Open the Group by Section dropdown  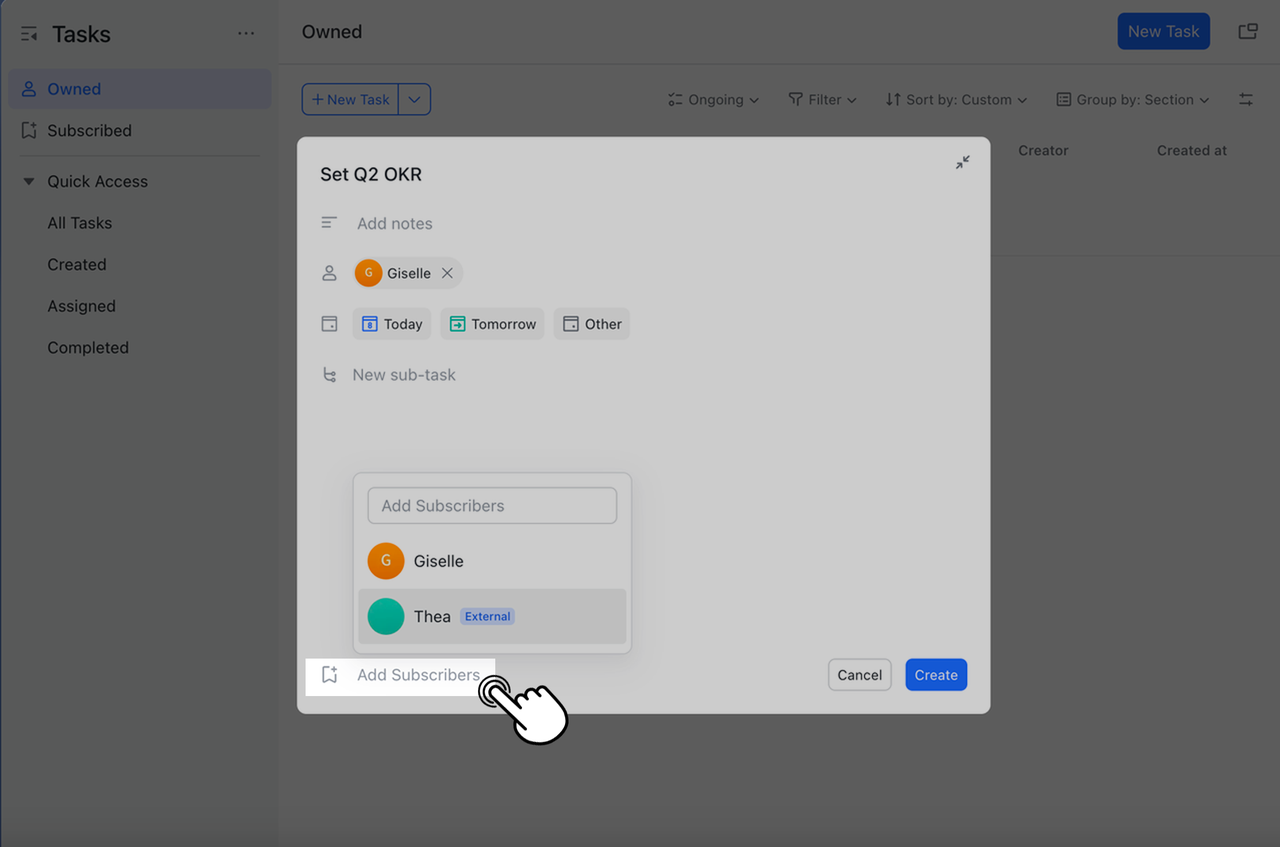pos(1131,99)
